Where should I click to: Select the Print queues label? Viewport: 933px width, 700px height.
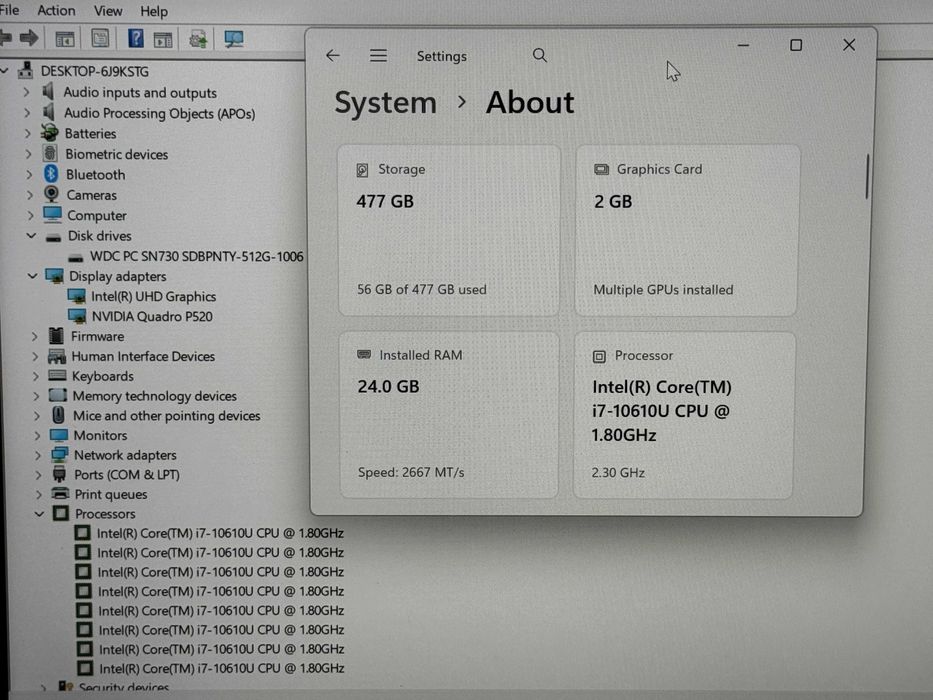(111, 495)
